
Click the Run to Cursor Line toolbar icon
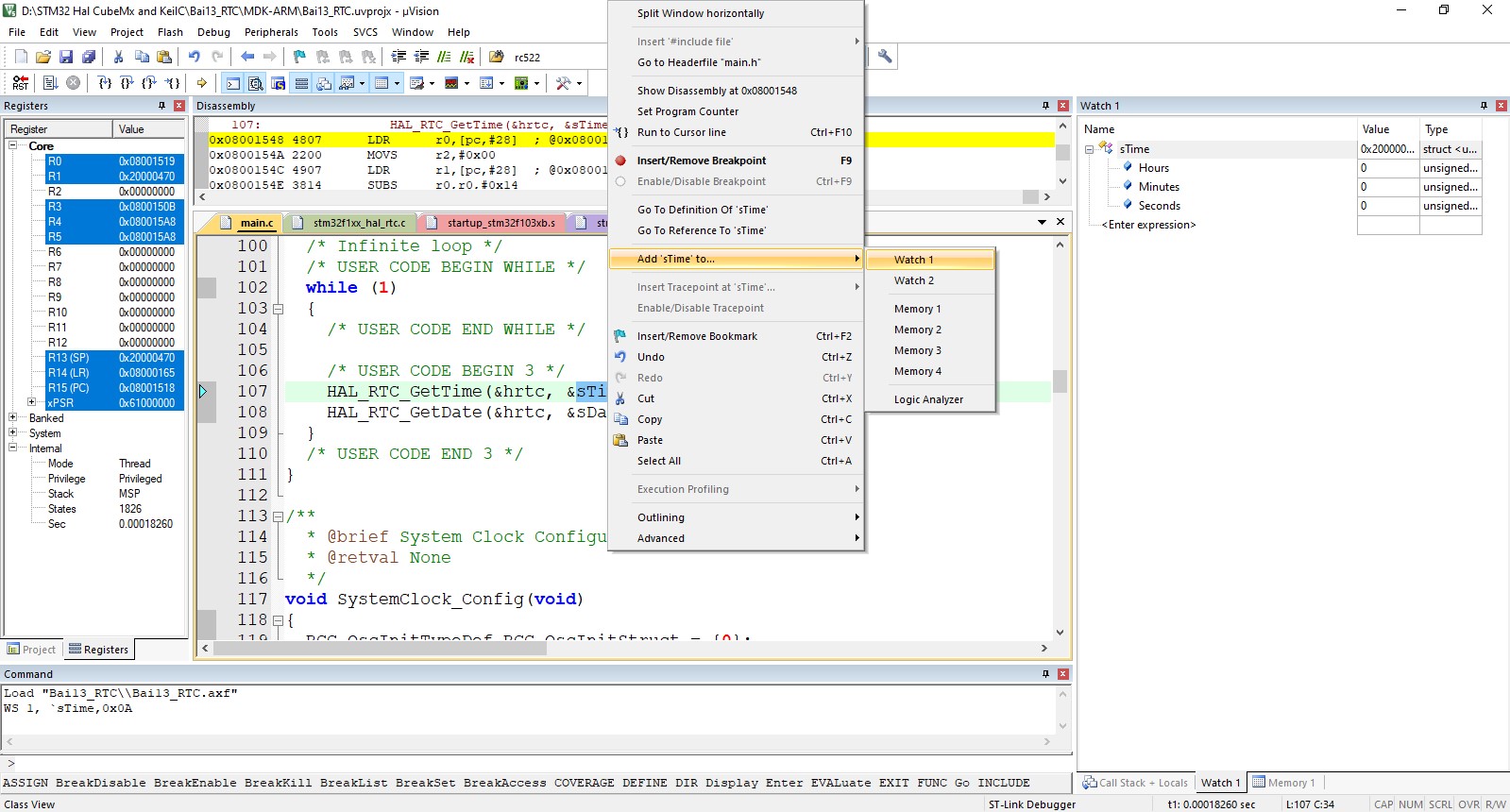coord(173,83)
